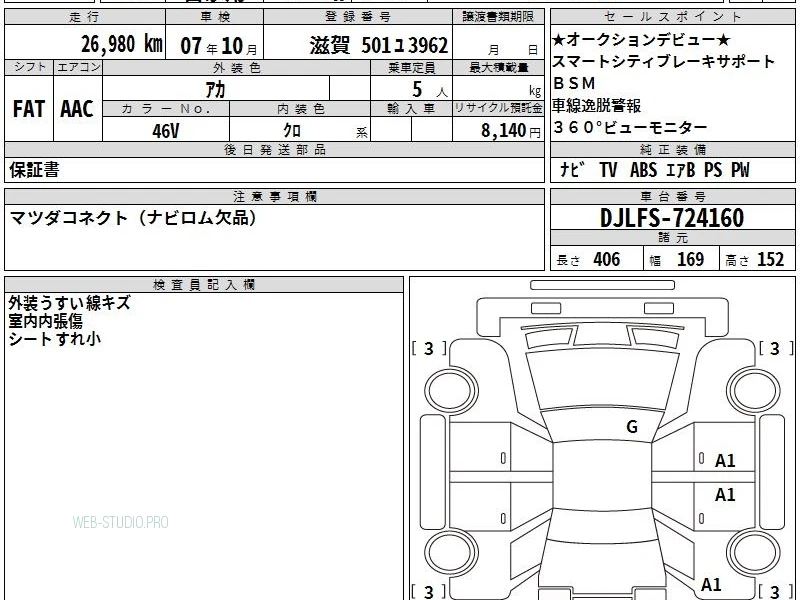
Task: Click the mileage value 26,980 km
Action: (121, 44)
